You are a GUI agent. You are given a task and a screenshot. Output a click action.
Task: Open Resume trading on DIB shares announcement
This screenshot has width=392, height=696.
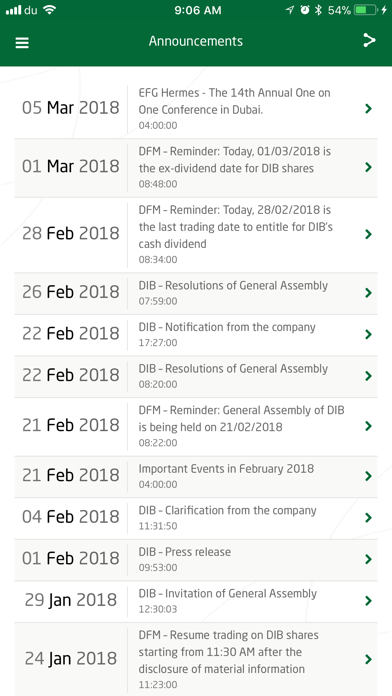coord(196,659)
